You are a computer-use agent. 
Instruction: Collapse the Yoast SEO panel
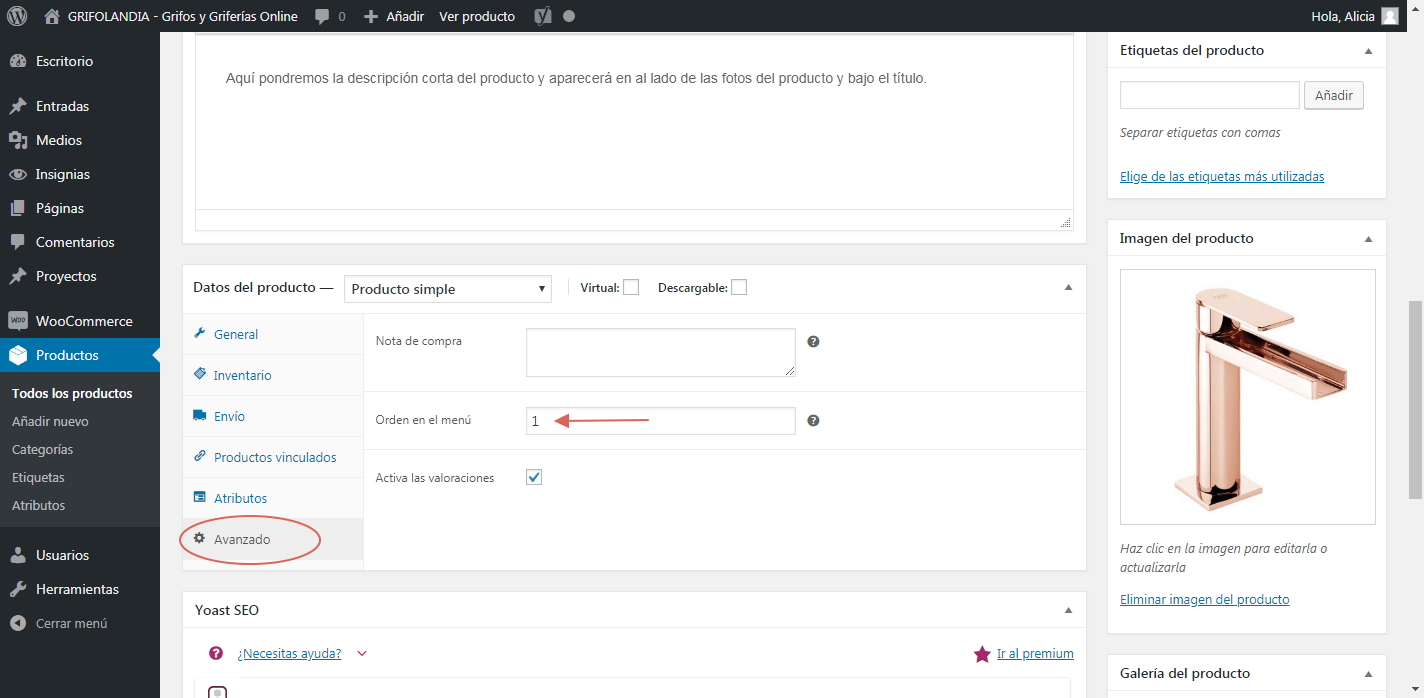1068,610
